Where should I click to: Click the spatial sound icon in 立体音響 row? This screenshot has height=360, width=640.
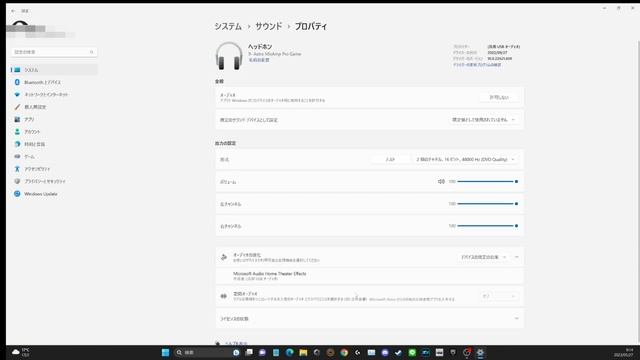tap(224, 296)
